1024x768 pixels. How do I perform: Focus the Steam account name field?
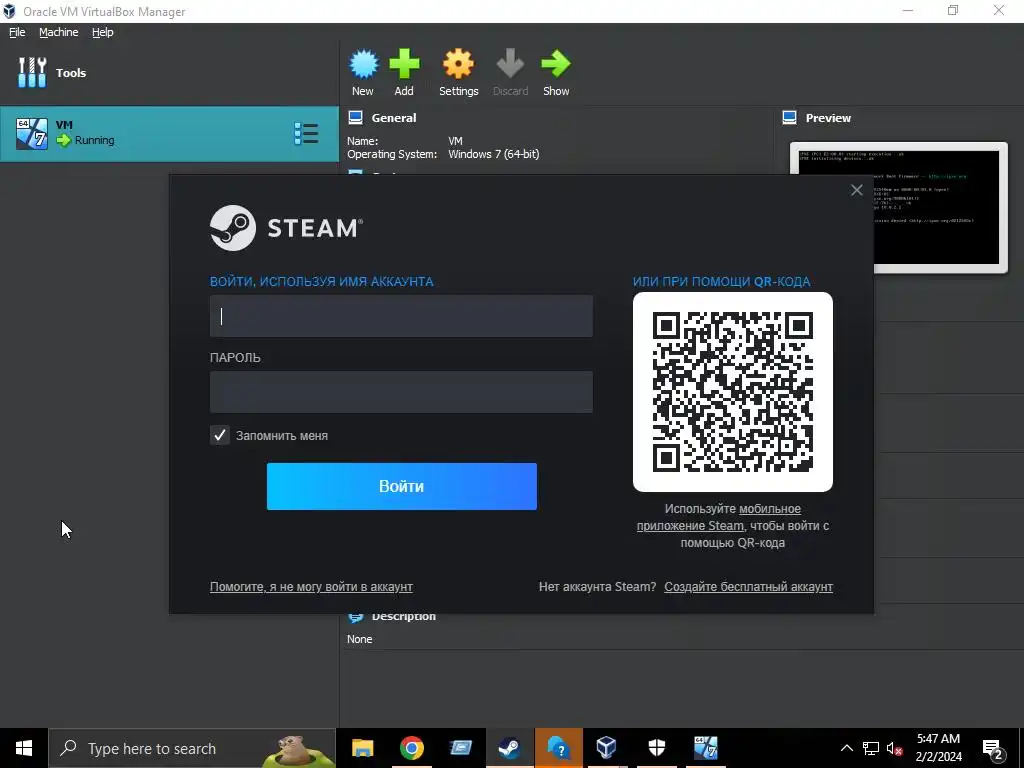(x=401, y=316)
